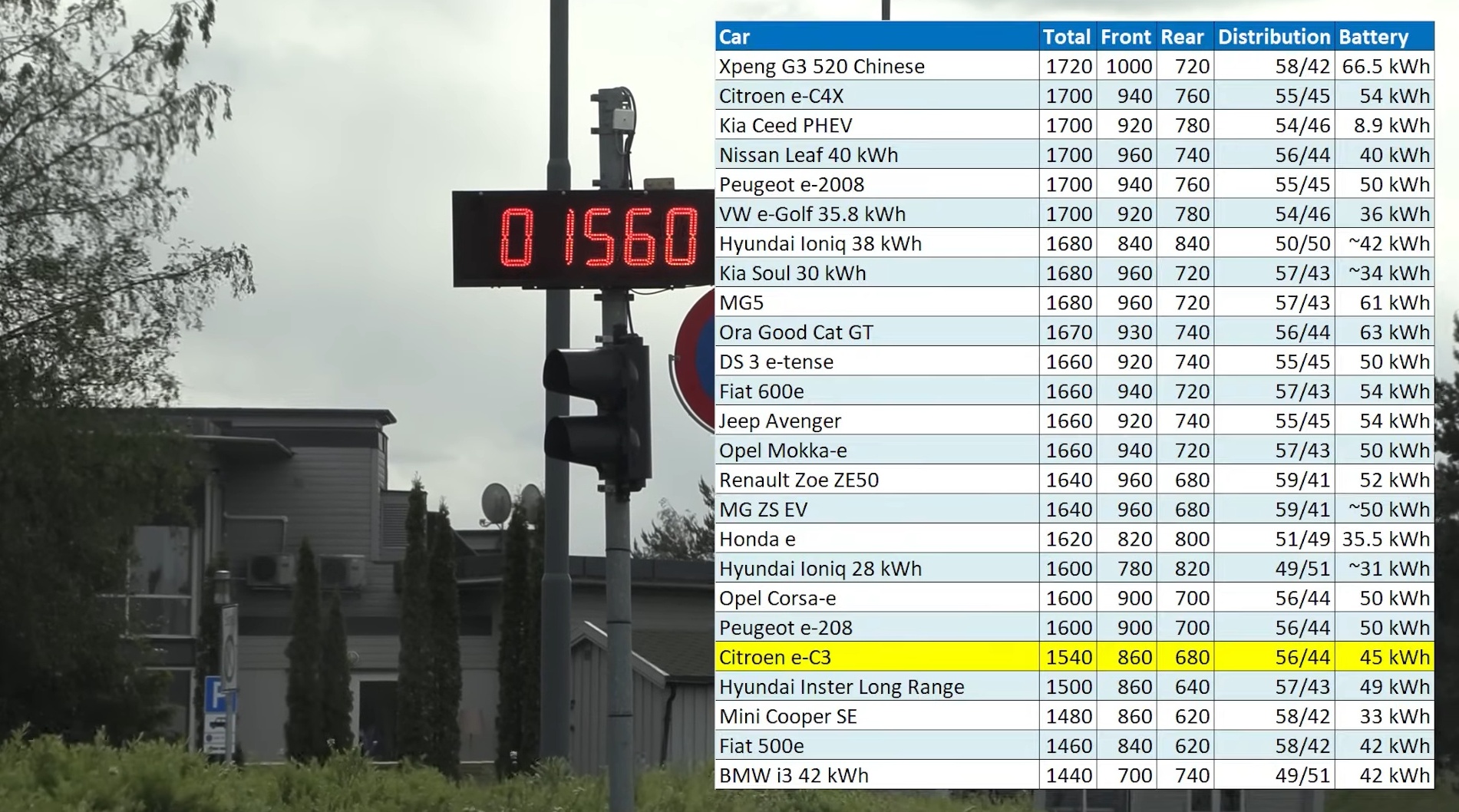Select the 'Honda e' cell
1459x812 pixels.
pyautogui.click(x=877, y=539)
